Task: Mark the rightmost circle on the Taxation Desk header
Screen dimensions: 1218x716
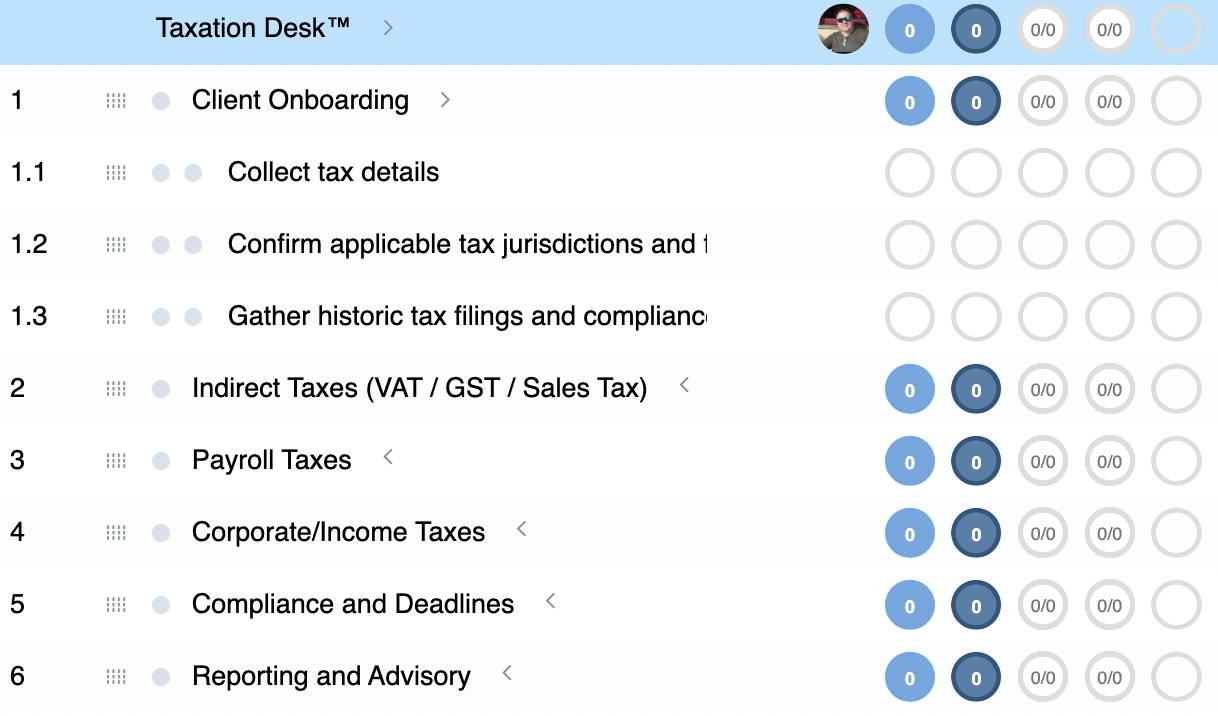Action: 1176,29
